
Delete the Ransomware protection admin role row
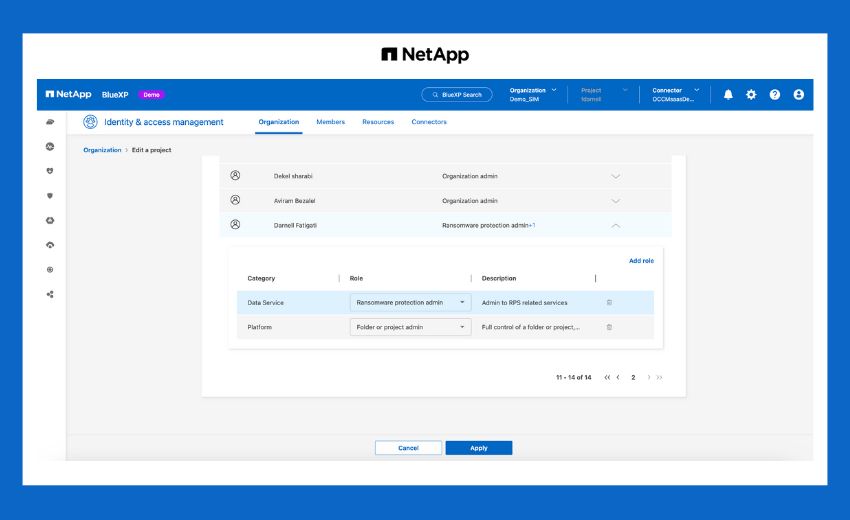click(609, 303)
